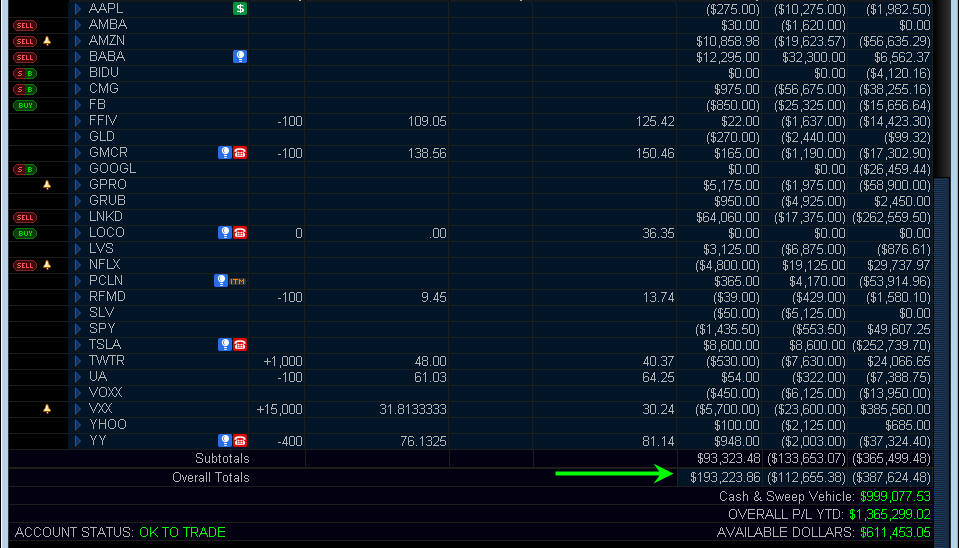Expand the VOXX position row
This screenshot has height=548, width=959.
click(78, 393)
